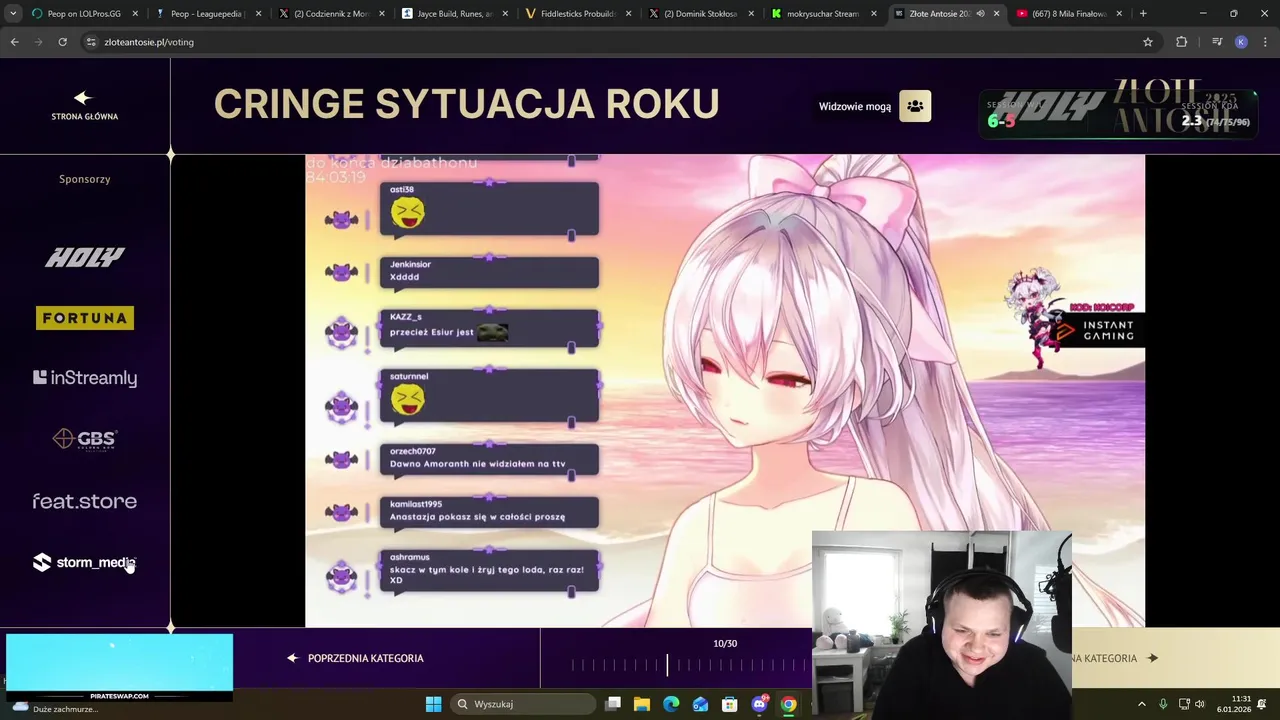Image resolution: width=1280 pixels, height=720 pixels.
Task: Open the system volume control
Action: pyautogui.click(x=1200, y=704)
